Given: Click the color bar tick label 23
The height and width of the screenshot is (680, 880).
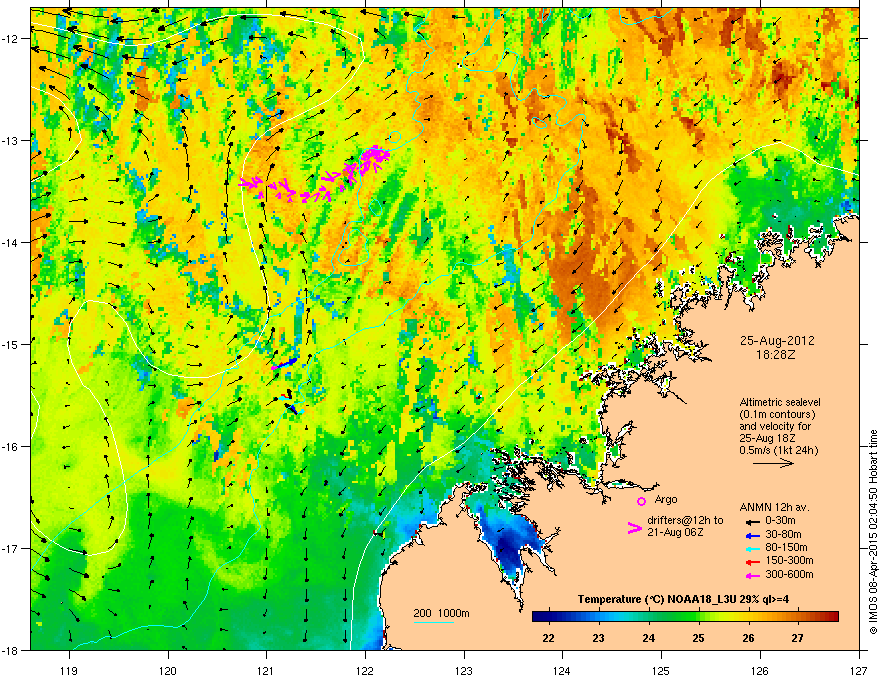Looking at the screenshot, I should pyautogui.click(x=598, y=638).
